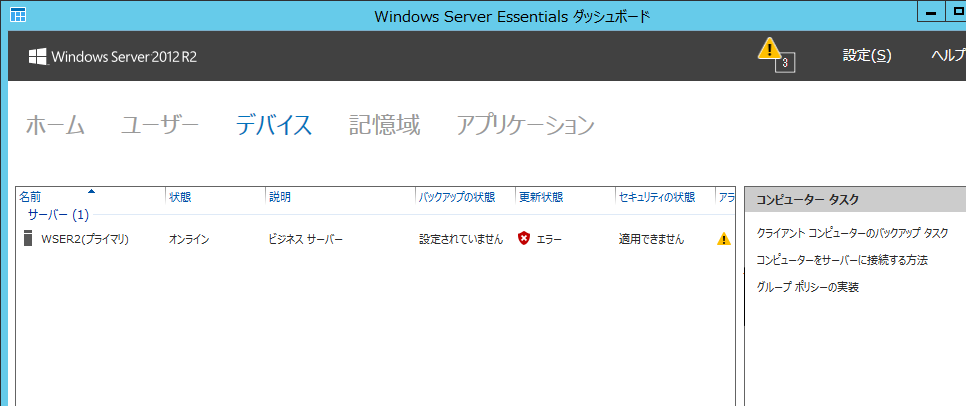The height and width of the screenshot is (406, 966).
Task: Switch to the ユーザー tab
Action: 160,125
